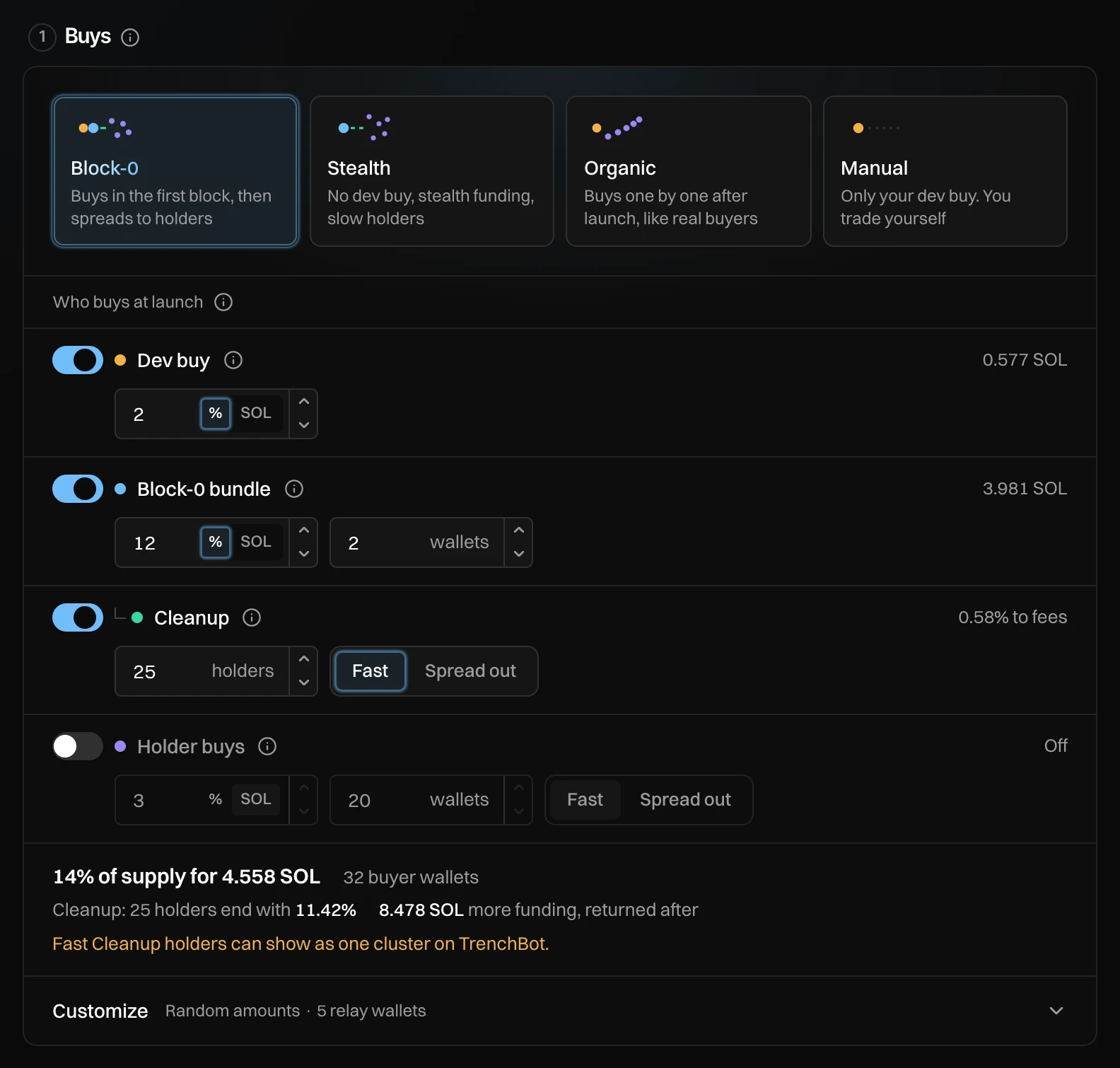Screen dimensions: 1120x1068
Task: Increase Block-0 bundle wallets count
Action: coord(519,530)
